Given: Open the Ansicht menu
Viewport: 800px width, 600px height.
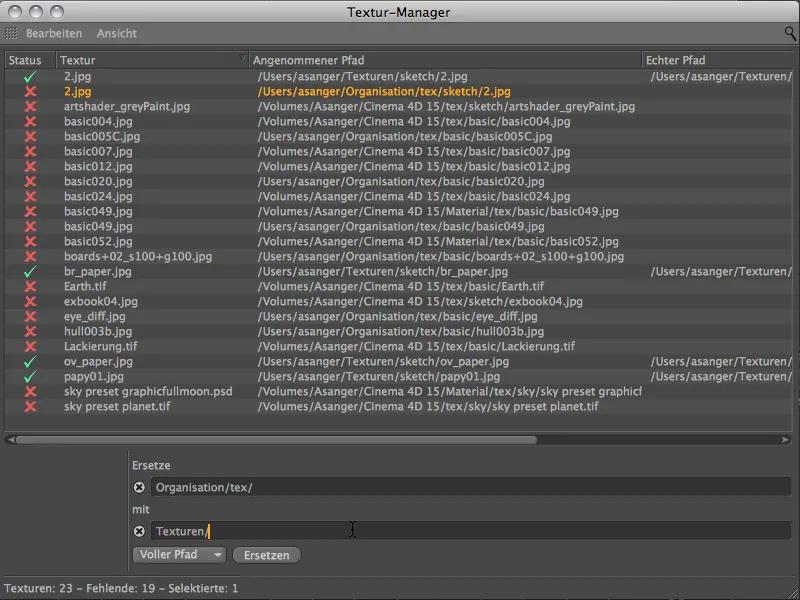Looking at the screenshot, I should 117,33.
